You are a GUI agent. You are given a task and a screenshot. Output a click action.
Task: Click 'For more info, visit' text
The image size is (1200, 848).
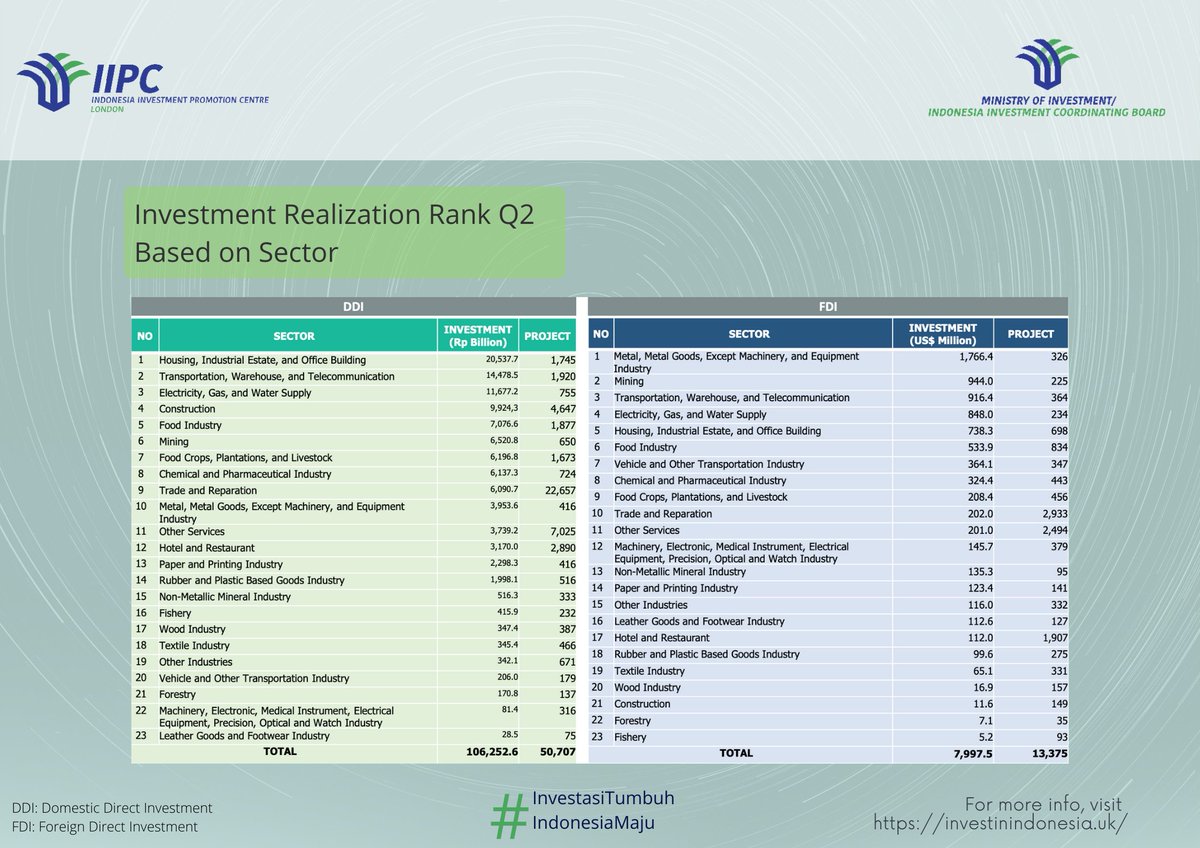(x=1043, y=804)
